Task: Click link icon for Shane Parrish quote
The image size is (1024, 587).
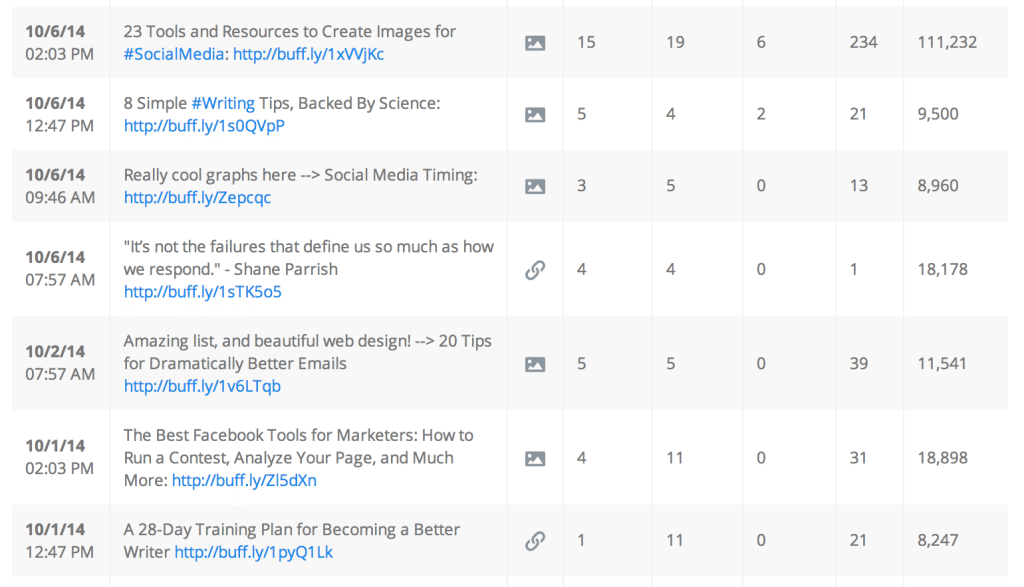Action: (x=535, y=270)
